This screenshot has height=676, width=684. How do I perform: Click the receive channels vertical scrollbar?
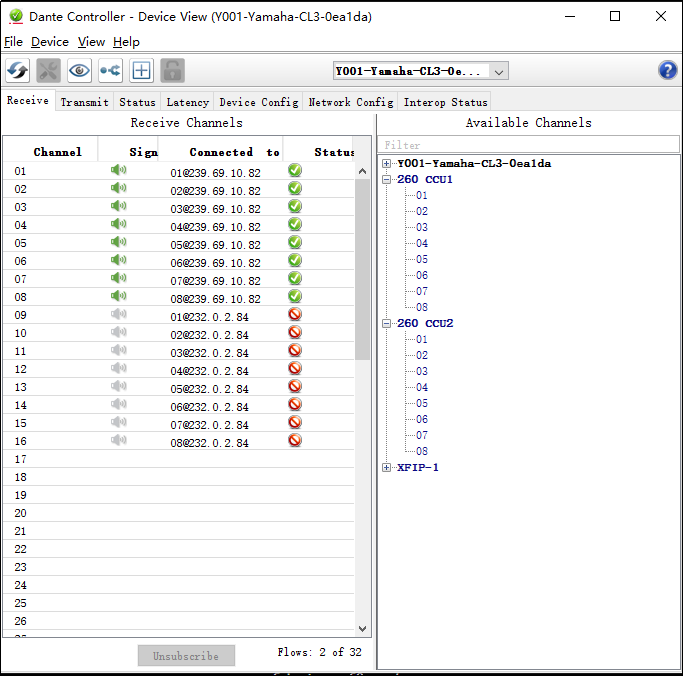click(362, 270)
